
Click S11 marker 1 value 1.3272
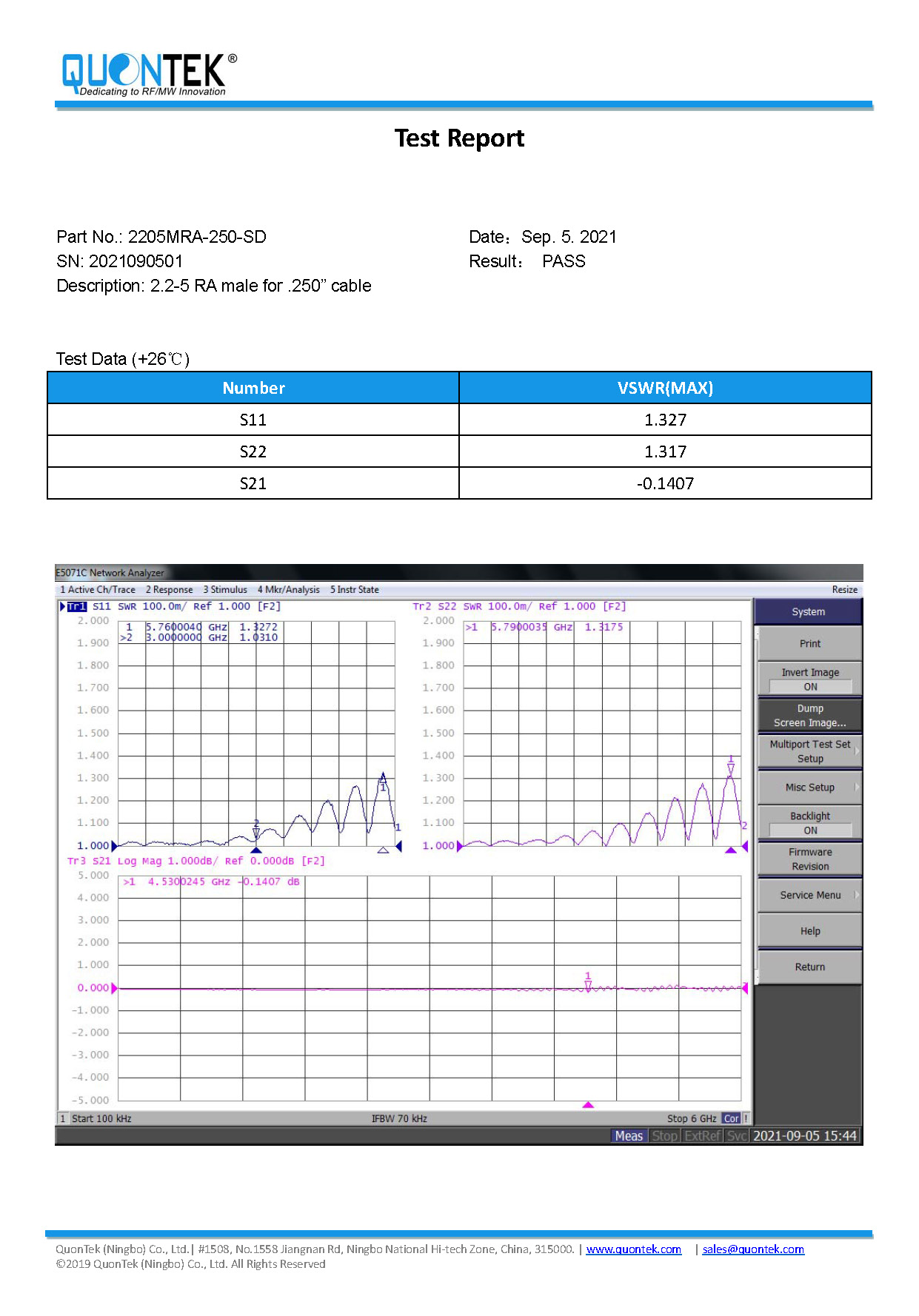coord(258,627)
